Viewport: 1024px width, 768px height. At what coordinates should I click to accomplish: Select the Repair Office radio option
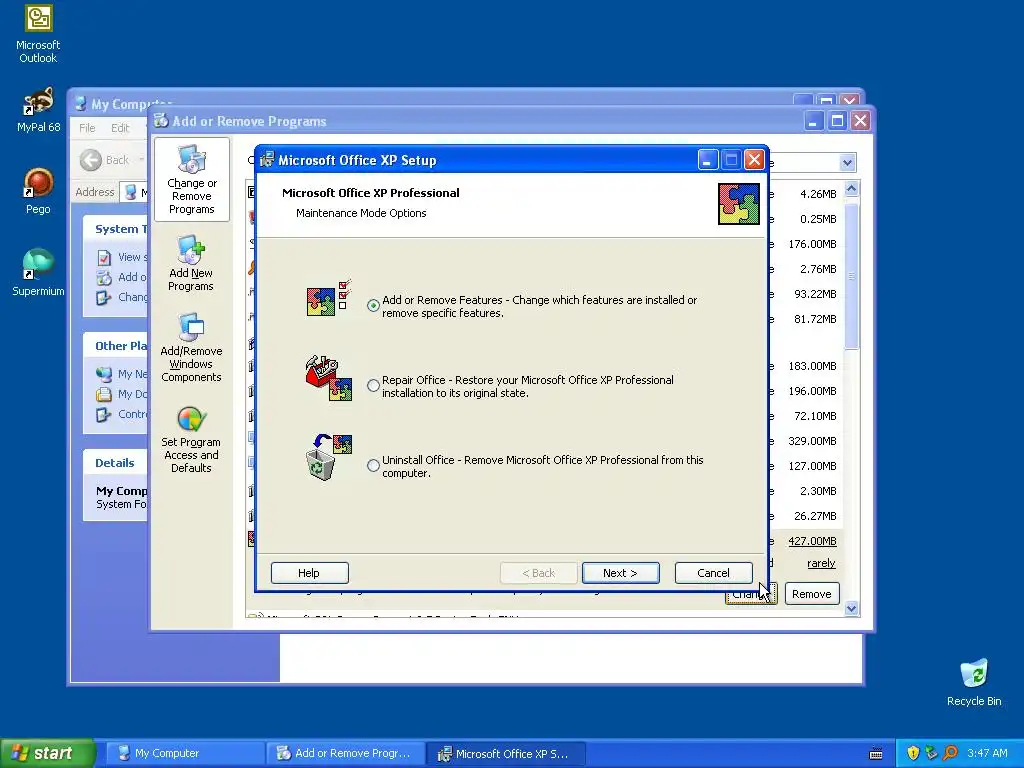(373, 385)
